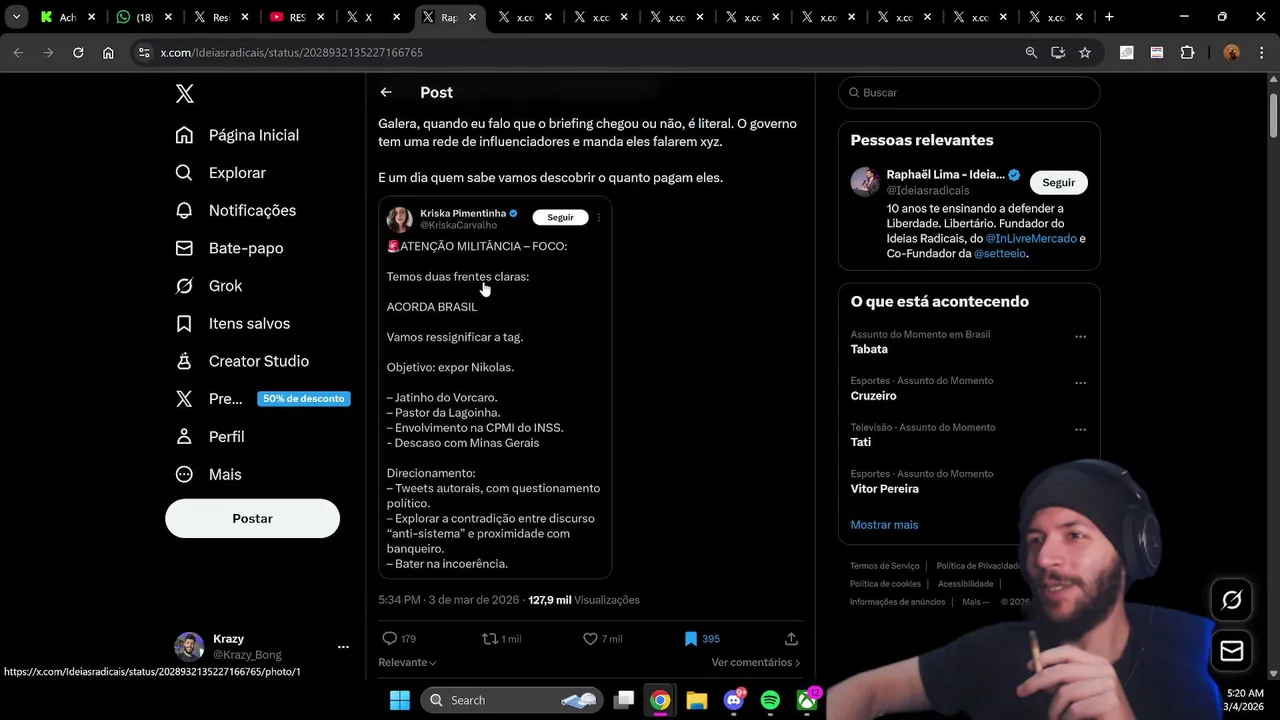Open options for the Cruzeiro trend

click(x=1080, y=383)
